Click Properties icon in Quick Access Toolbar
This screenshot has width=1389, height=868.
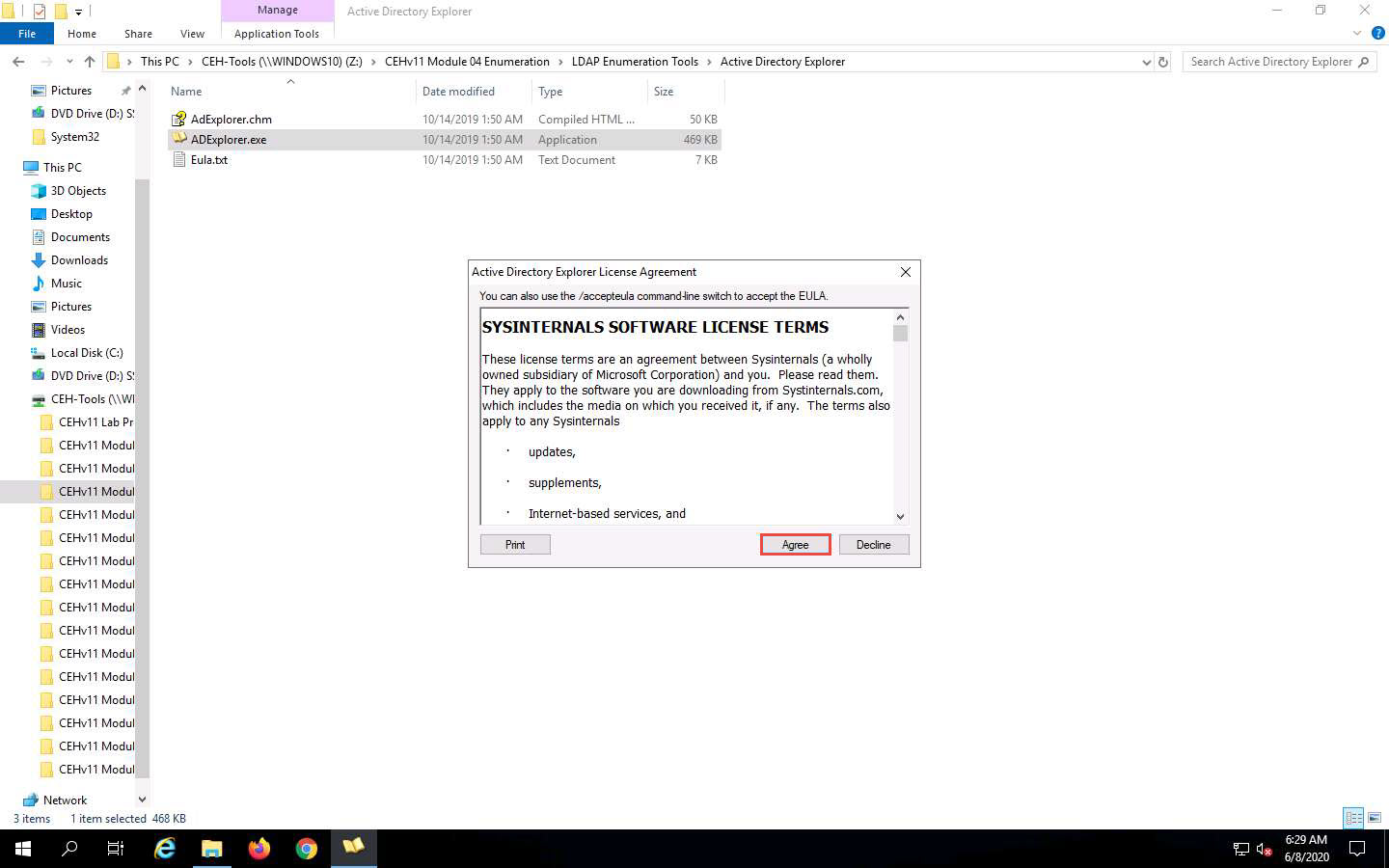pos(40,12)
